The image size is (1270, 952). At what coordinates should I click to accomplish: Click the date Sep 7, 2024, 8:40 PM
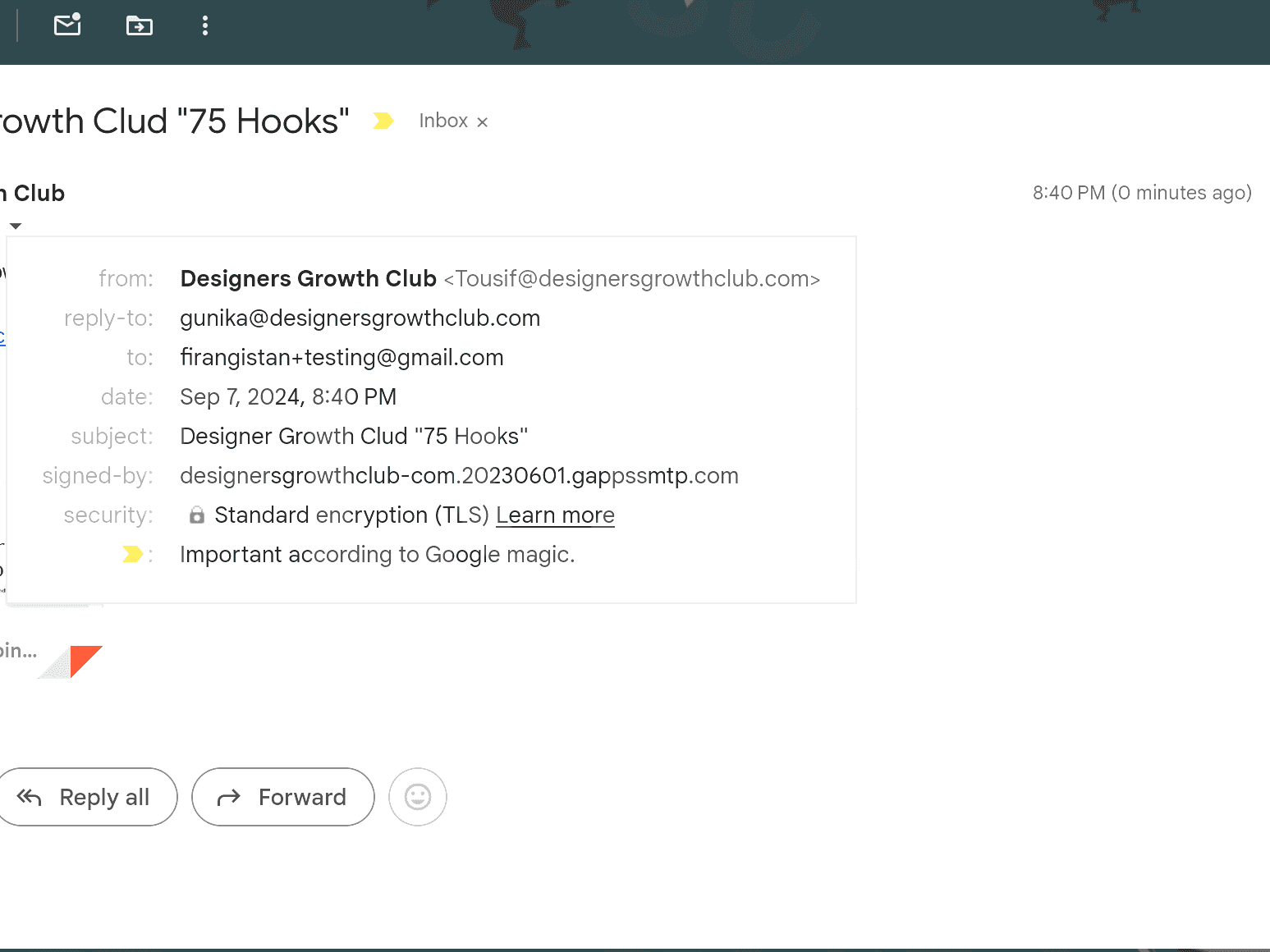click(288, 396)
